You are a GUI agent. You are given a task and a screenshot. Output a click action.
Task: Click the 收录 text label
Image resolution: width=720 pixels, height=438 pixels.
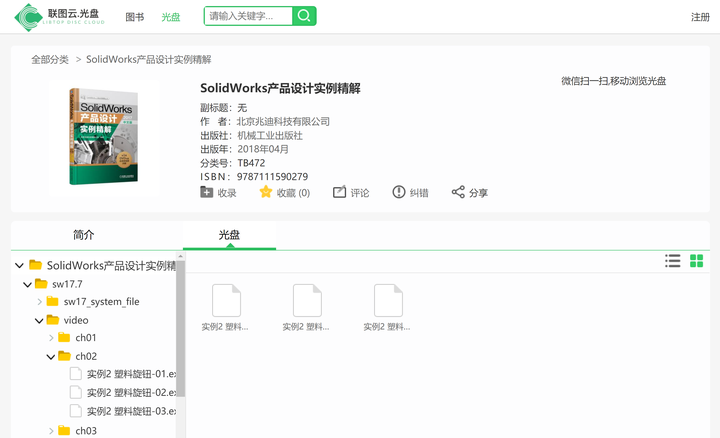[227, 193]
